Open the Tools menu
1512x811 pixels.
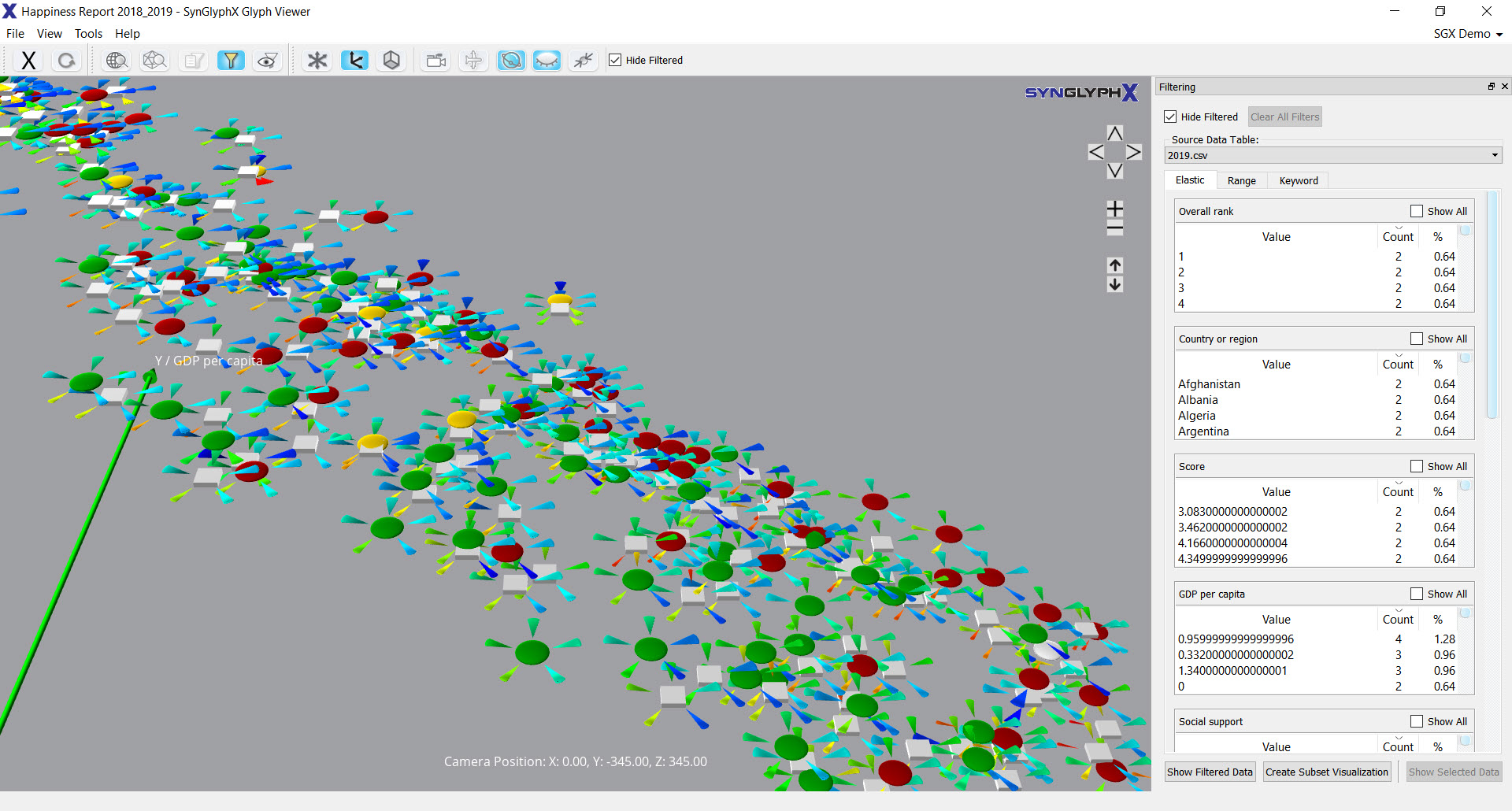pyautogui.click(x=88, y=34)
